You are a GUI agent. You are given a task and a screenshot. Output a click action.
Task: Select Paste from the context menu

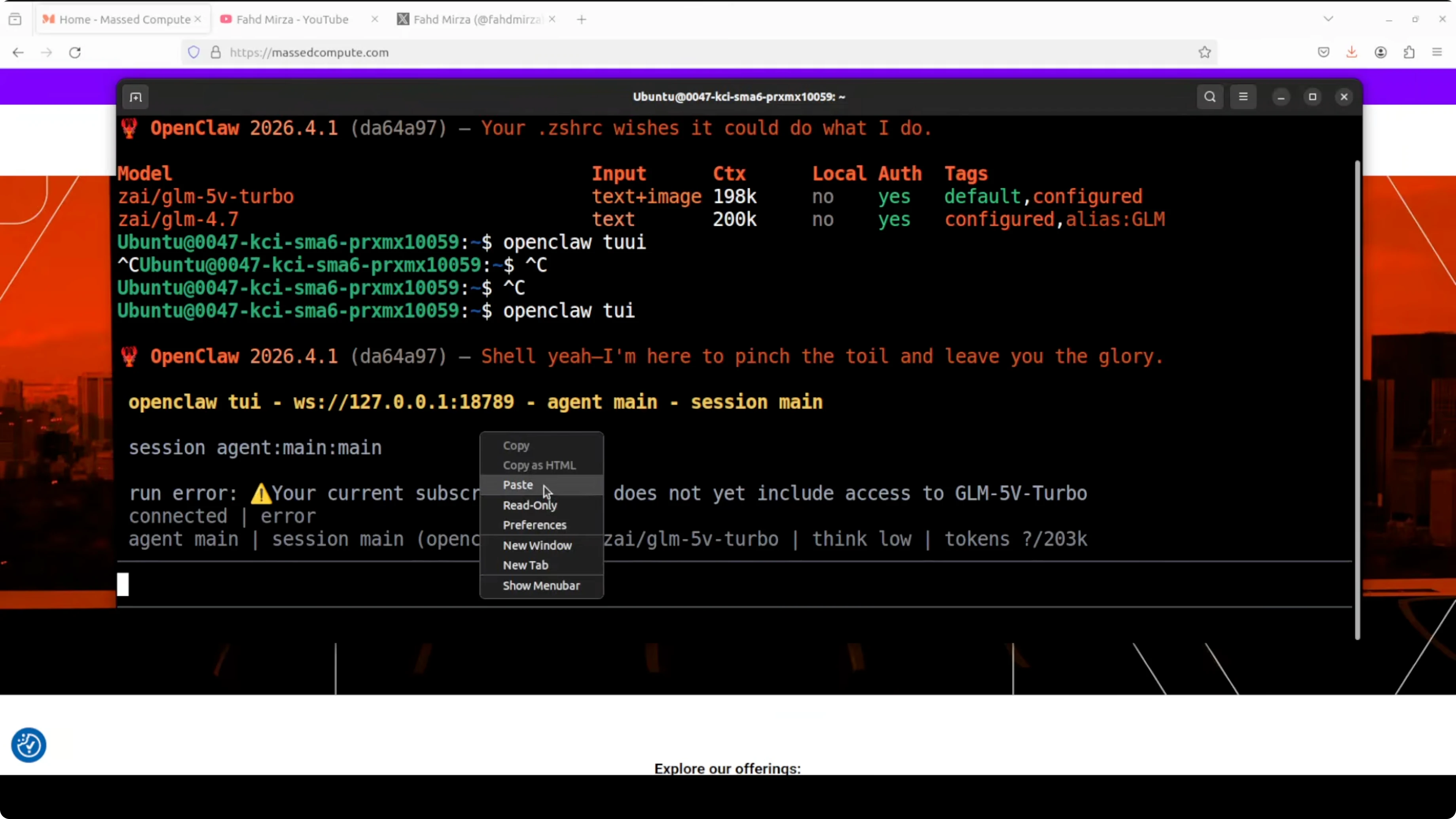(x=518, y=485)
